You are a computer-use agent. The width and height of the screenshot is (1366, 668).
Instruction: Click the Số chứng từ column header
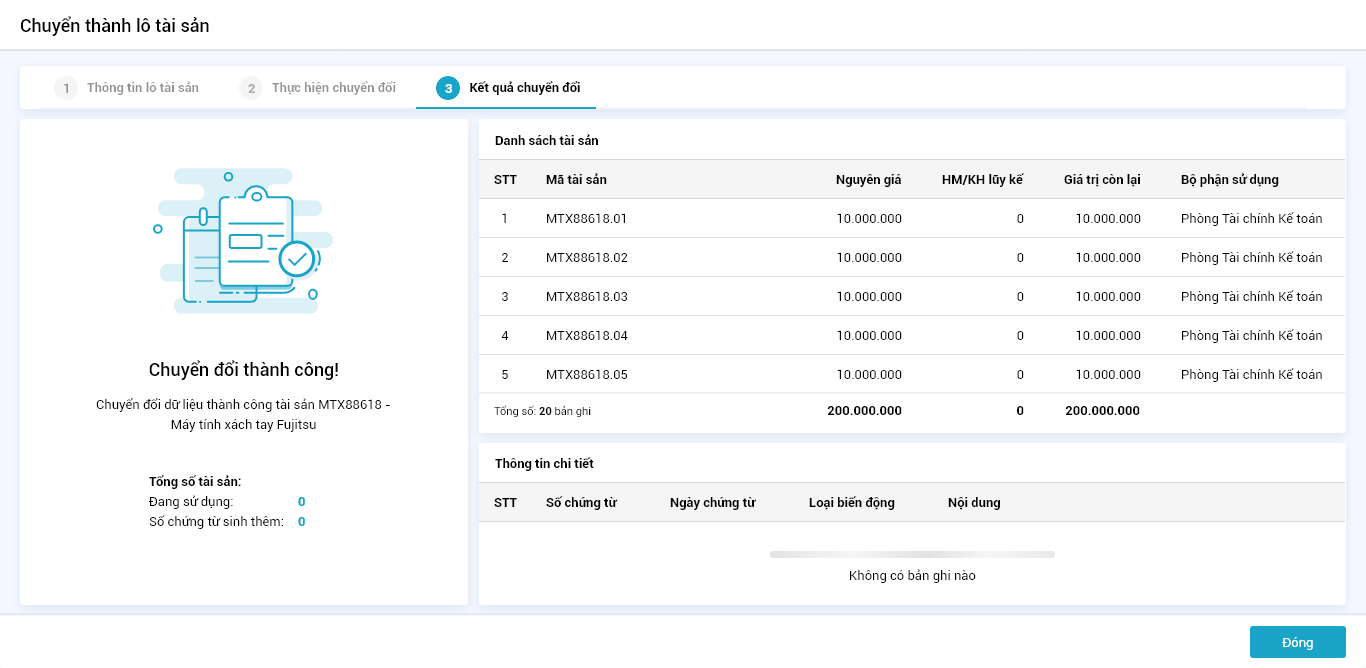[x=581, y=502]
